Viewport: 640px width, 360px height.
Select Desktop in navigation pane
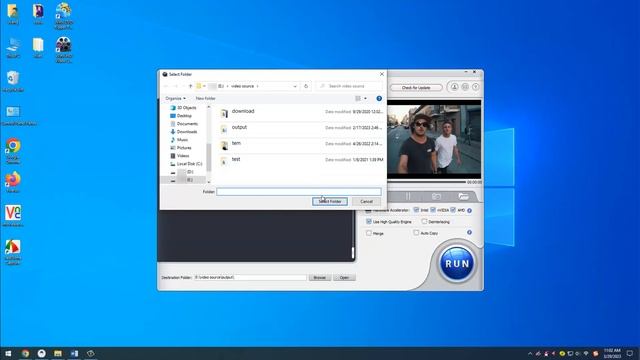pyautogui.click(x=184, y=116)
